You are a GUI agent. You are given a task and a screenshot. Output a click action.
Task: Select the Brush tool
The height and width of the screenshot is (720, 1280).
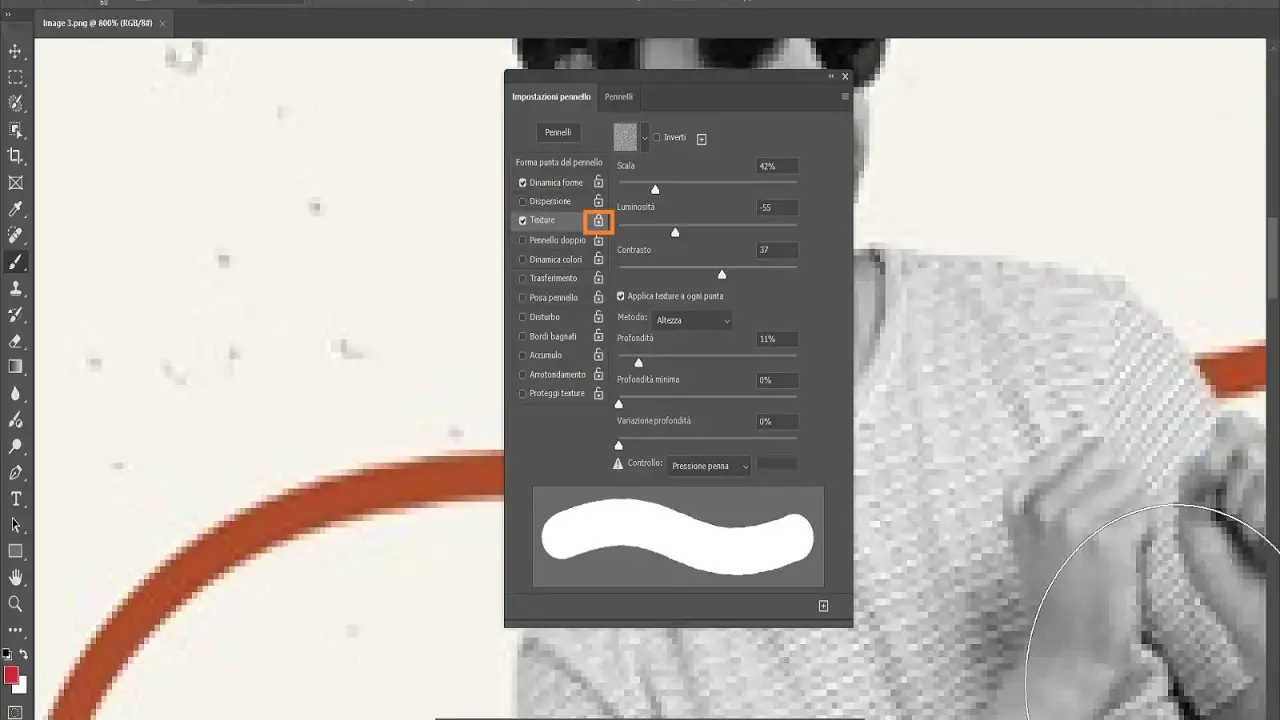[x=15, y=262]
